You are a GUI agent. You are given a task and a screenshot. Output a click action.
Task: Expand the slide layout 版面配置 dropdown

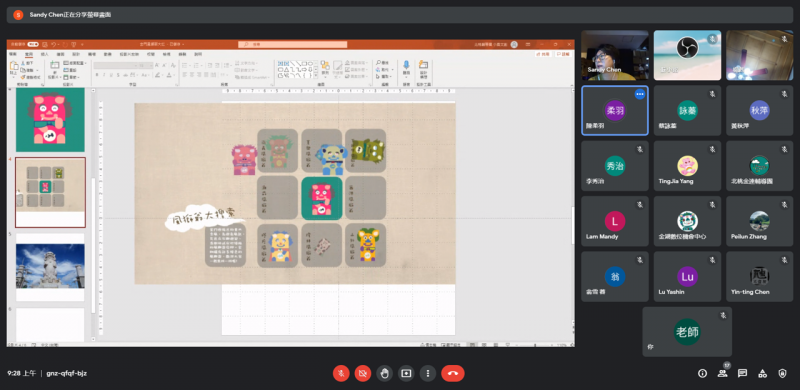tap(74, 63)
